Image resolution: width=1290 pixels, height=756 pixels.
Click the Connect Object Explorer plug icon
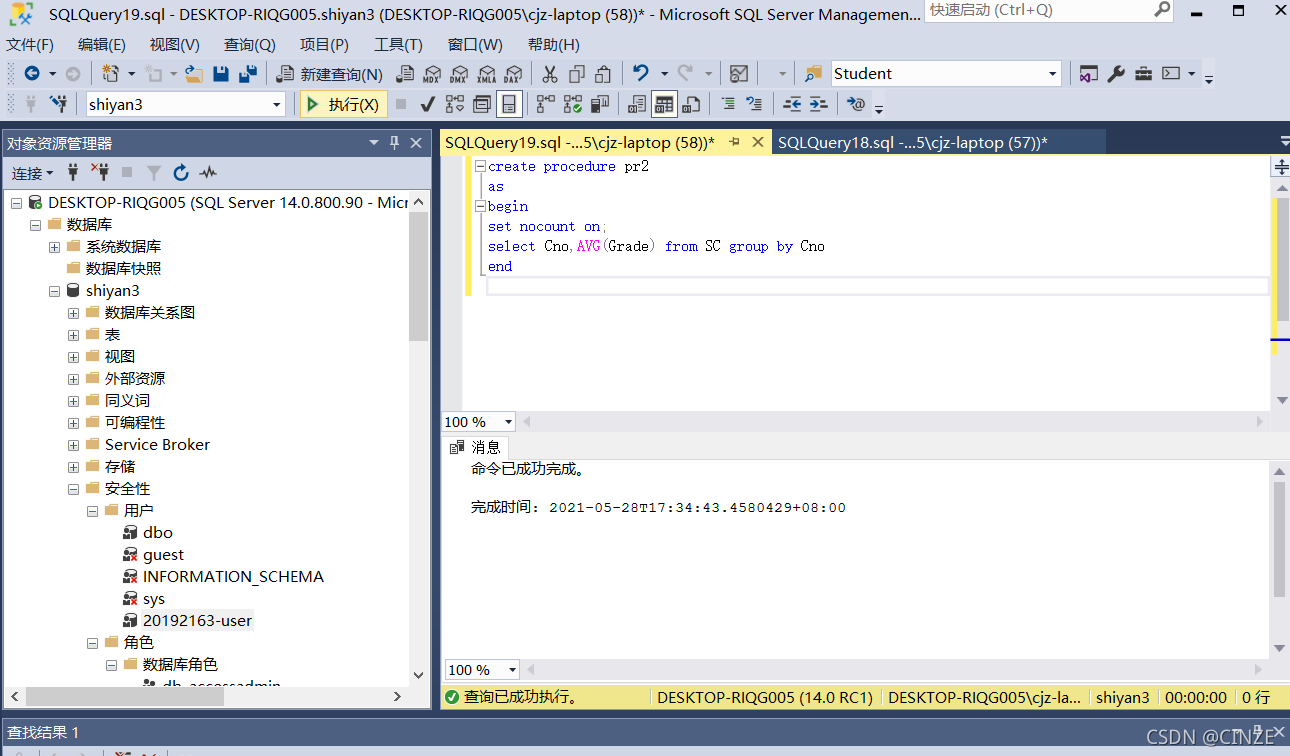pos(73,173)
